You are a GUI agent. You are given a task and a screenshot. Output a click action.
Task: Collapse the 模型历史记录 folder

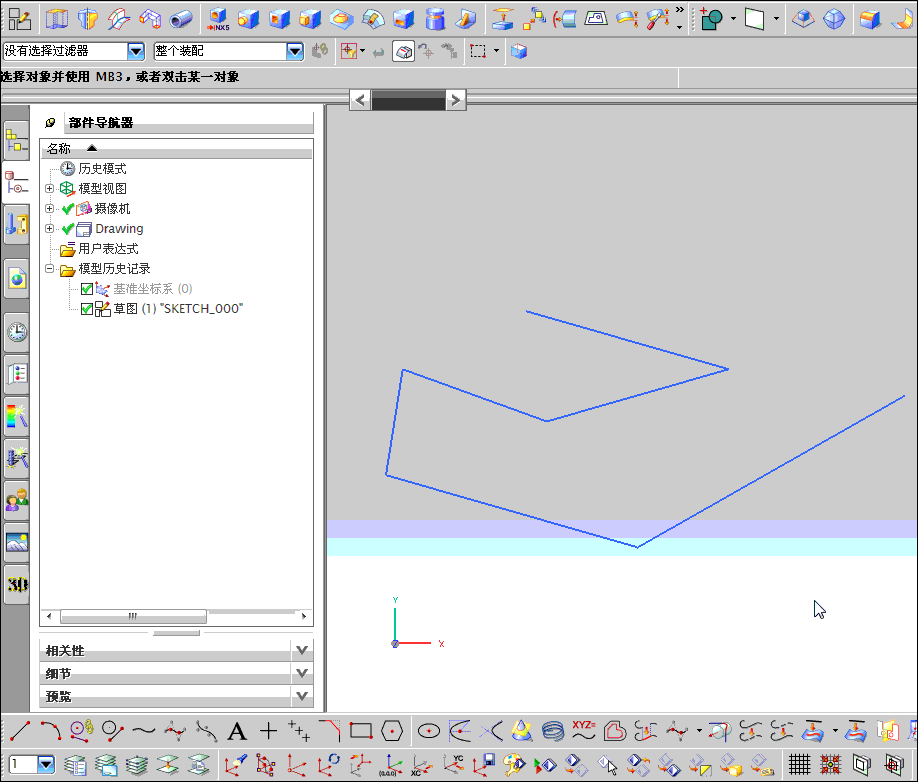(x=50, y=269)
